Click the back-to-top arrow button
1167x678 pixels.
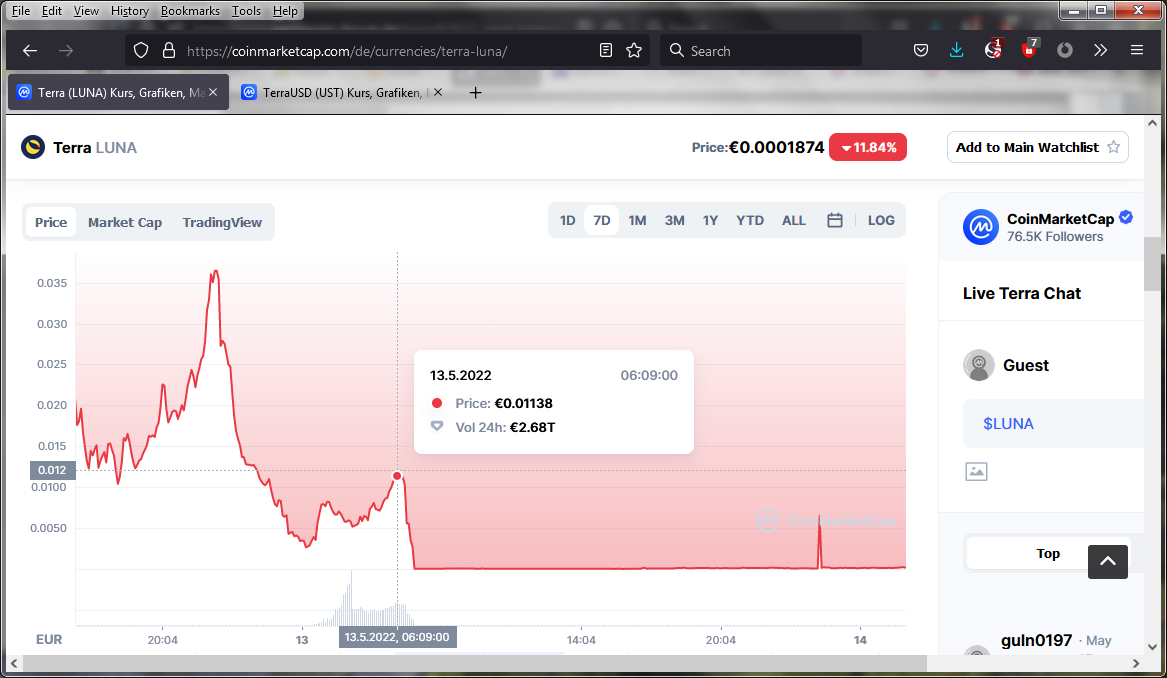pos(1107,561)
